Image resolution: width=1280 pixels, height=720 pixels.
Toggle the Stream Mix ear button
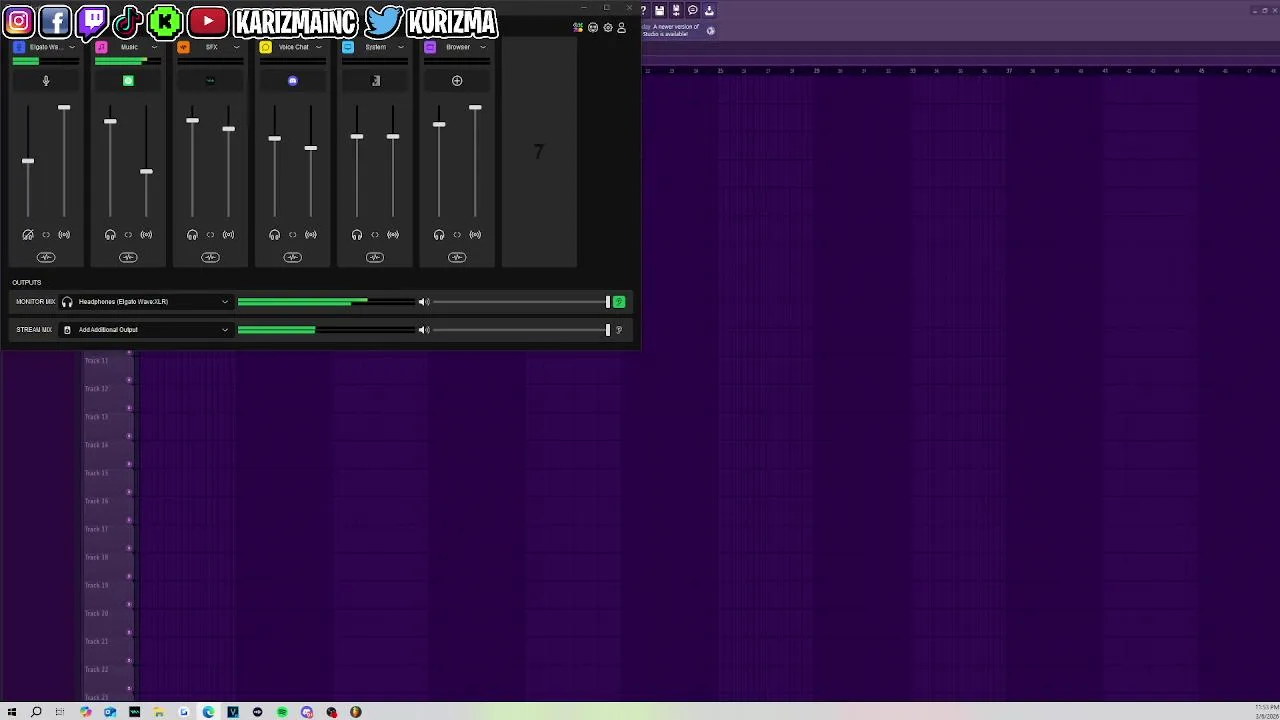pyautogui.click(x=619, y=330)
